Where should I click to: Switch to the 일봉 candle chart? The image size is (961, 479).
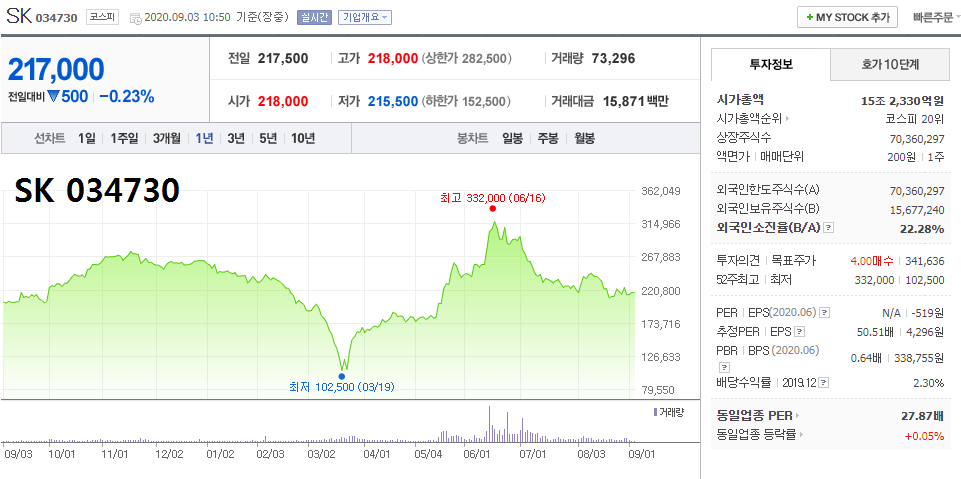[512, 138]
